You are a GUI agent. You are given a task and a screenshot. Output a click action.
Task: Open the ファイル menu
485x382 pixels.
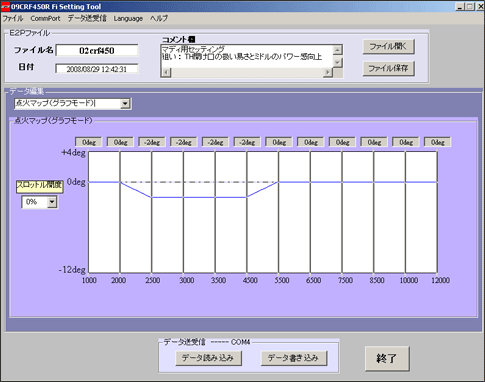click(x=13, y=18)
